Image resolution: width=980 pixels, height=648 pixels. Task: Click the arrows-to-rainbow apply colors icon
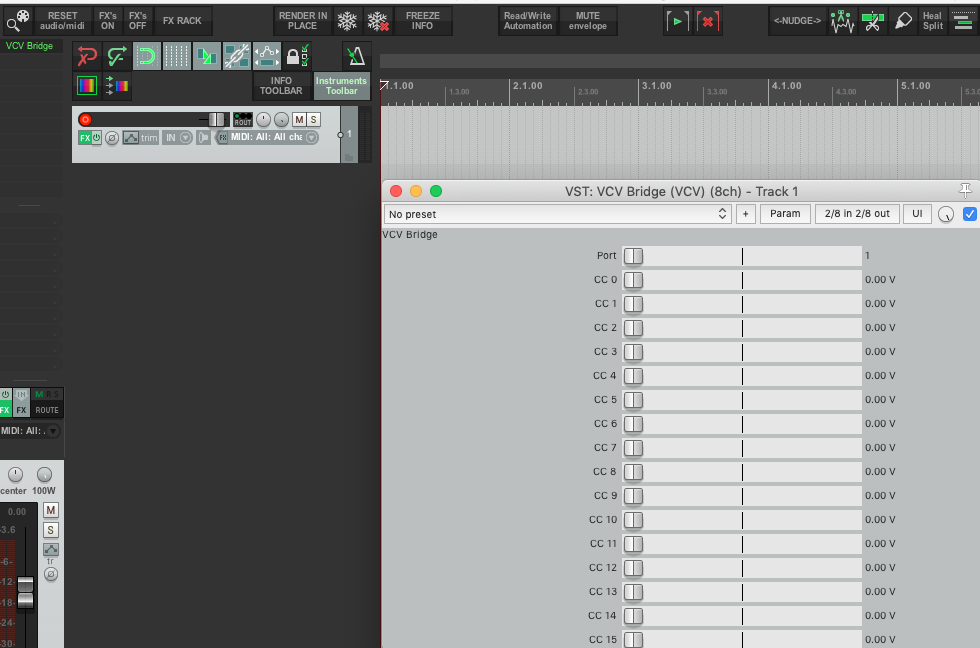pos(117,85)
